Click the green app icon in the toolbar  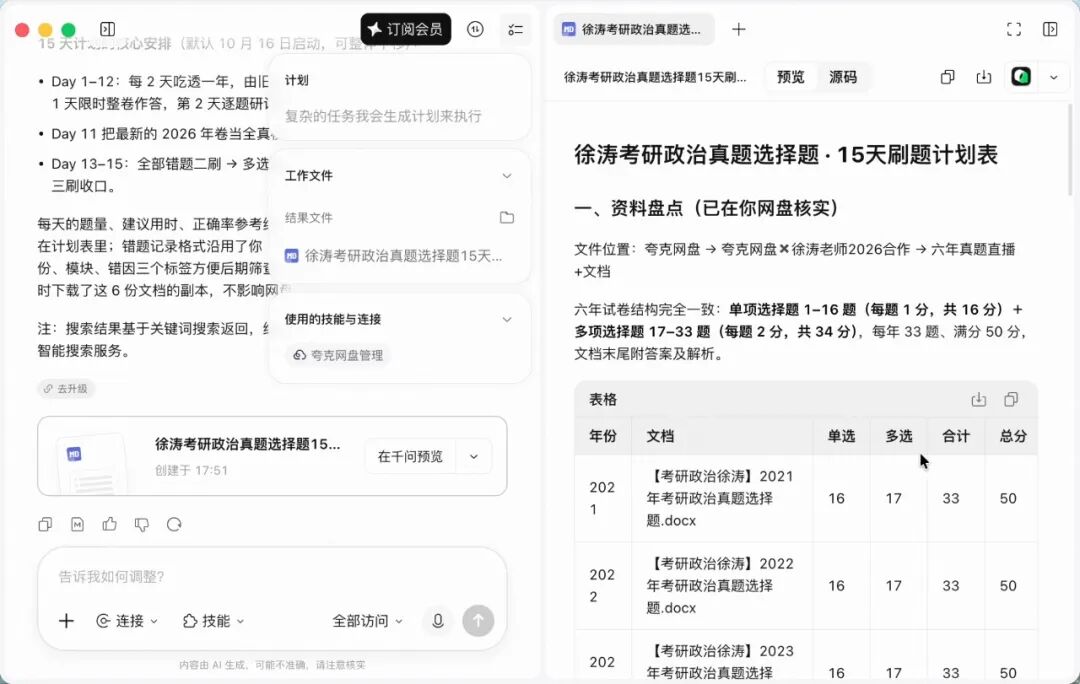click(x=1021, y=76)
